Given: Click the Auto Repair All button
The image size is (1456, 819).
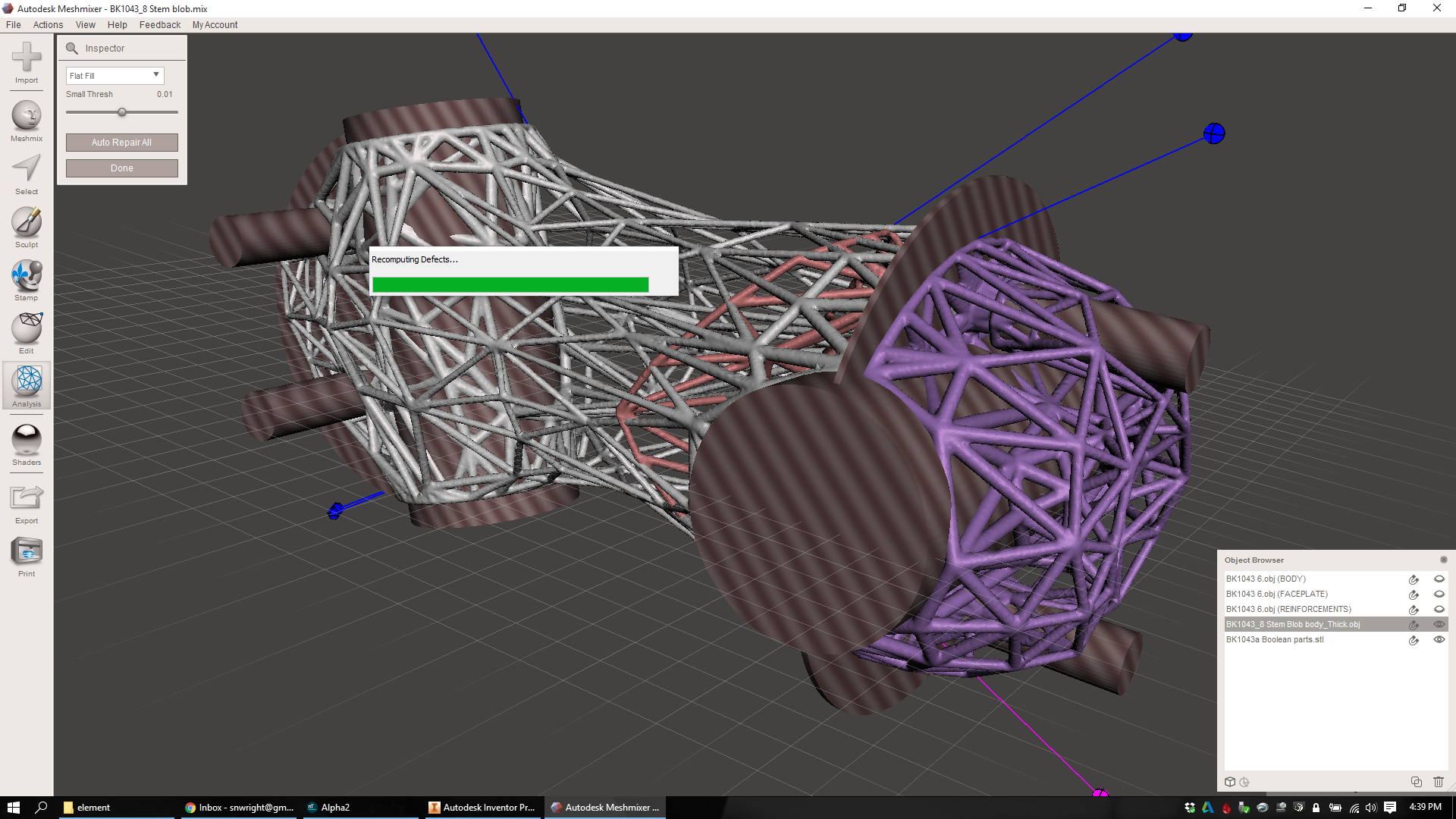Looking at the screenshot, I should [121, 143].
